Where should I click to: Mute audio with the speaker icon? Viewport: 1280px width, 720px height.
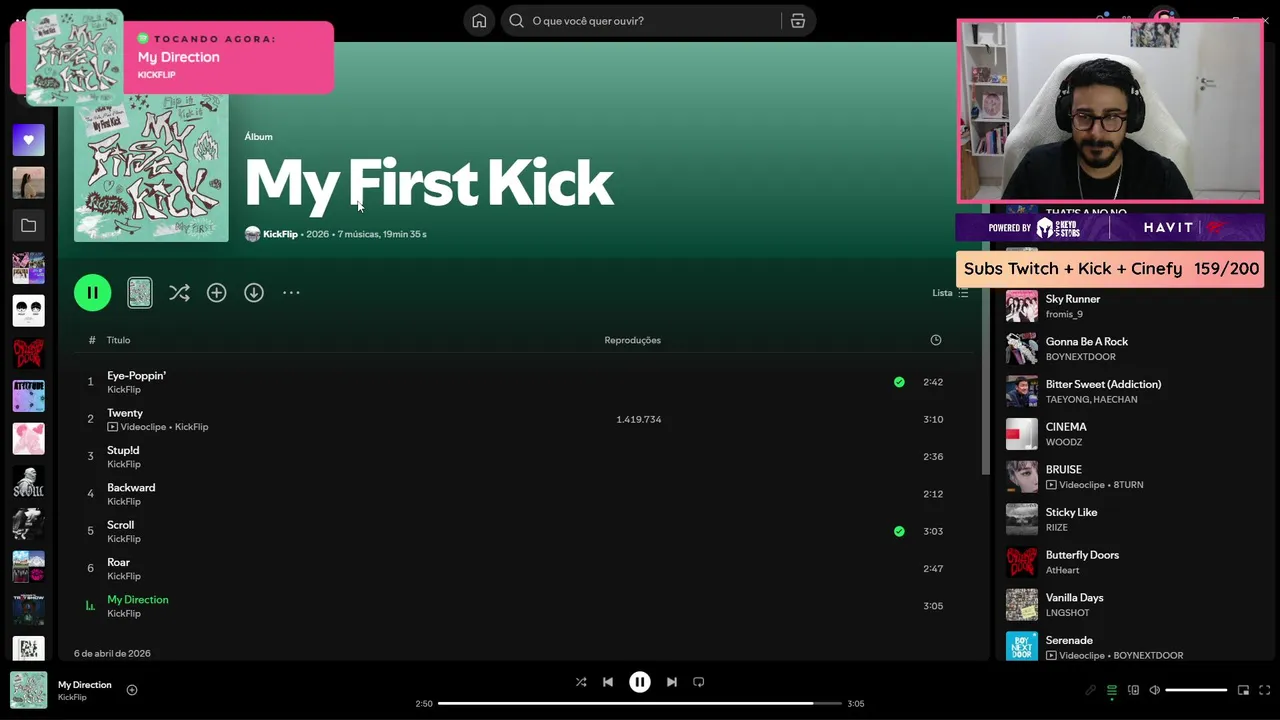click(x=1154, y=690)
